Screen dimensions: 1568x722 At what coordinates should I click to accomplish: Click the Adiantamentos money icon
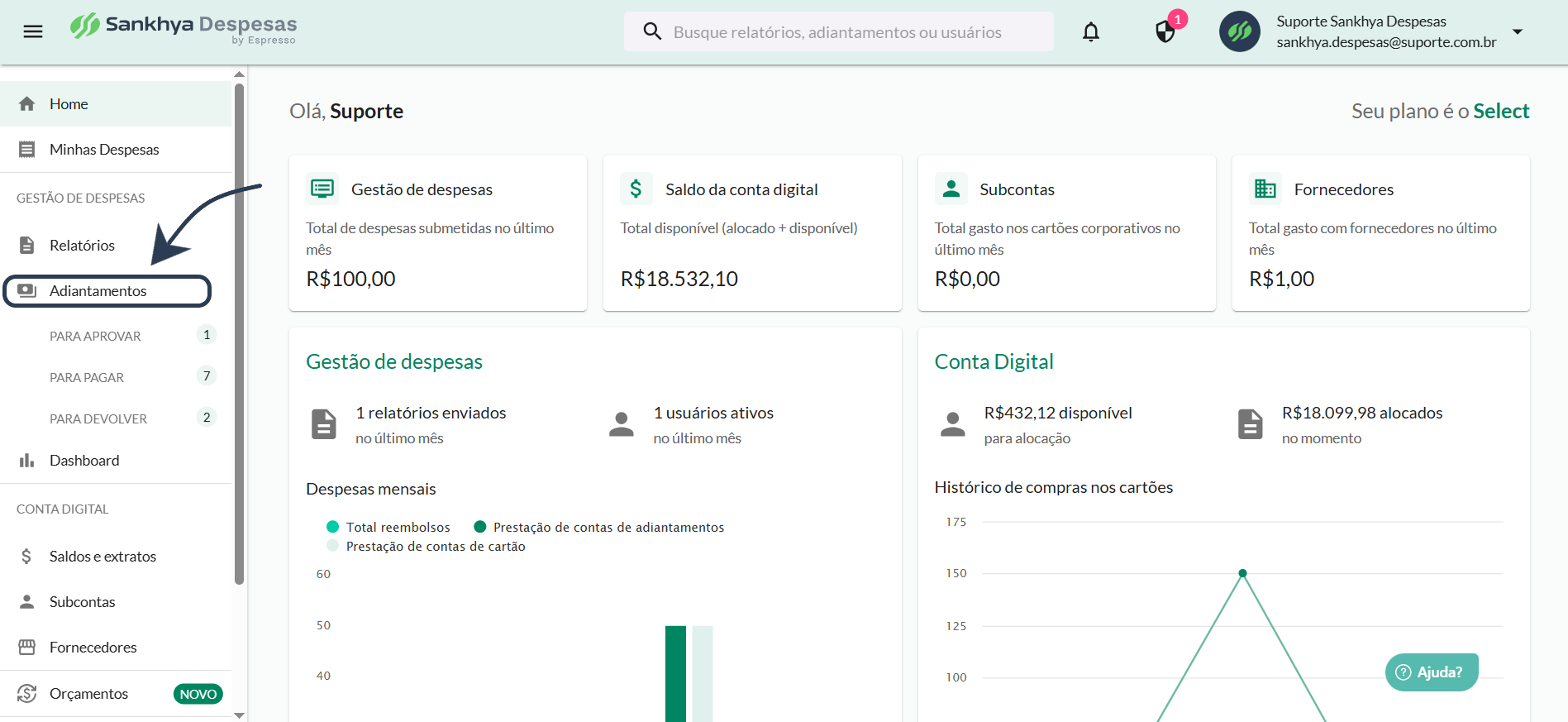pyautogui.click(x=27, y=290)
